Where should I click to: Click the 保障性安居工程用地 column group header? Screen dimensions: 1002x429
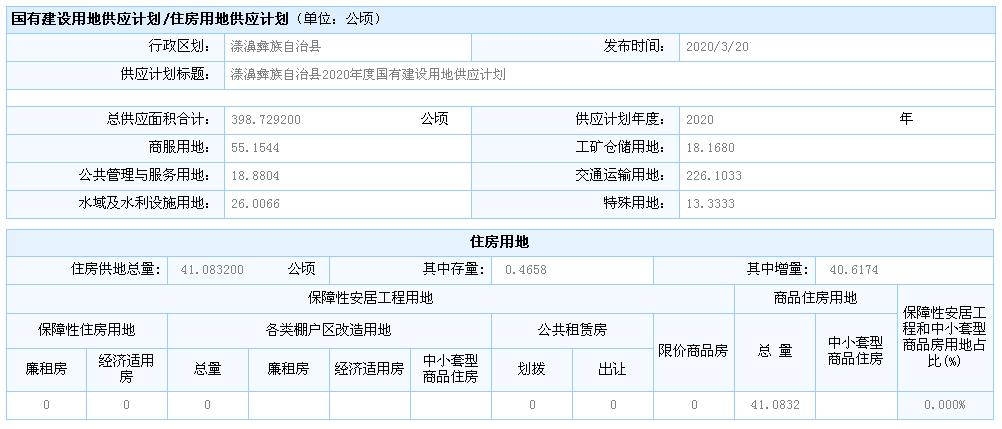point(370,298)
